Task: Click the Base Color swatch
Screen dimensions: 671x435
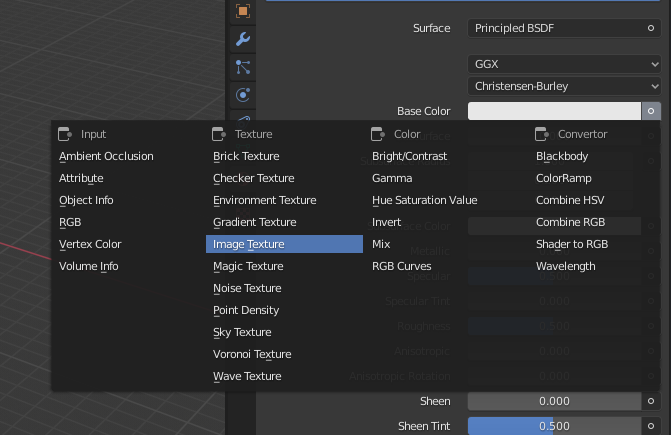Action: point(554,112)
